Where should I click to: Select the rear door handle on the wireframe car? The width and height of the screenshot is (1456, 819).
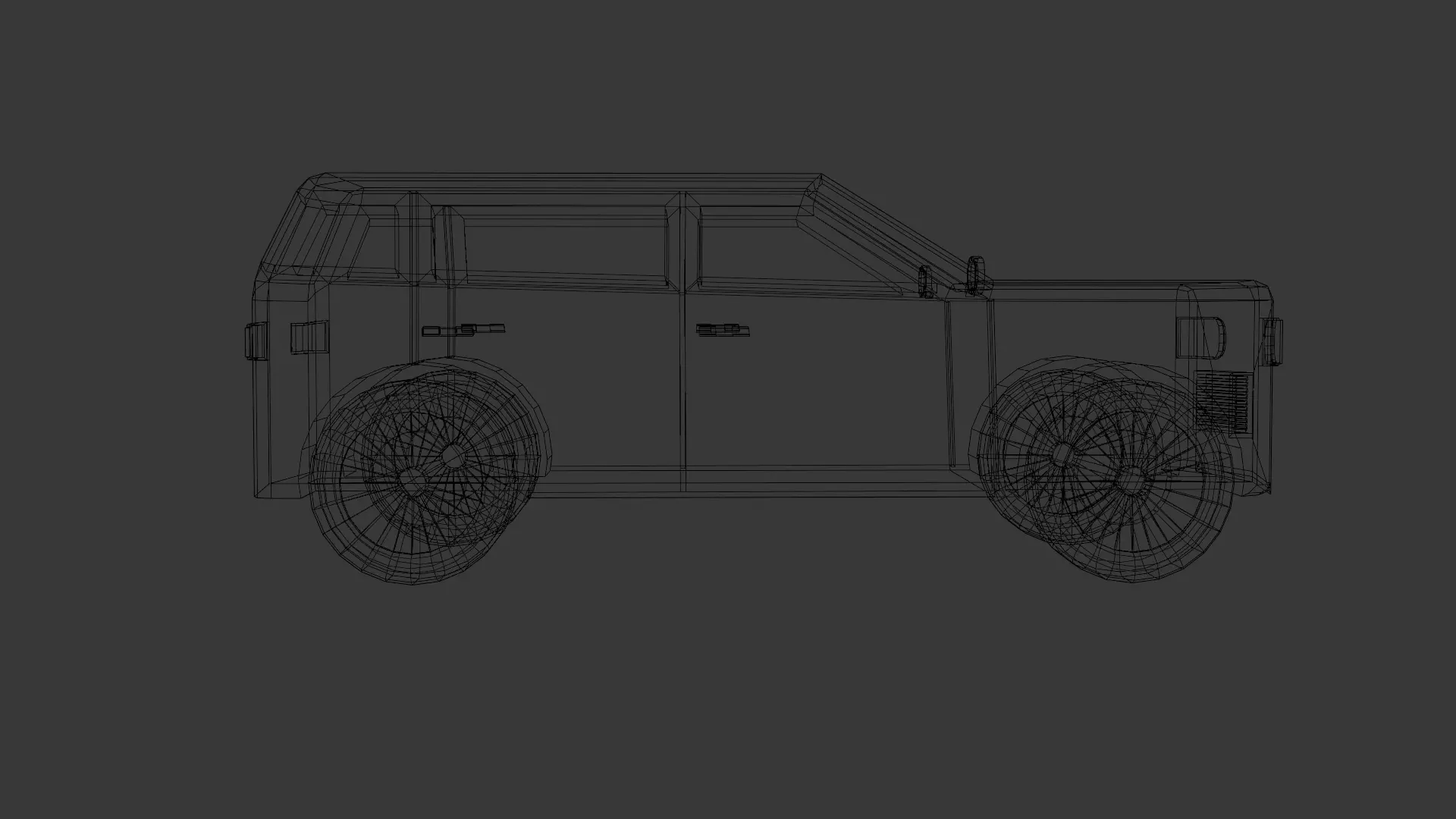(464, 330)
